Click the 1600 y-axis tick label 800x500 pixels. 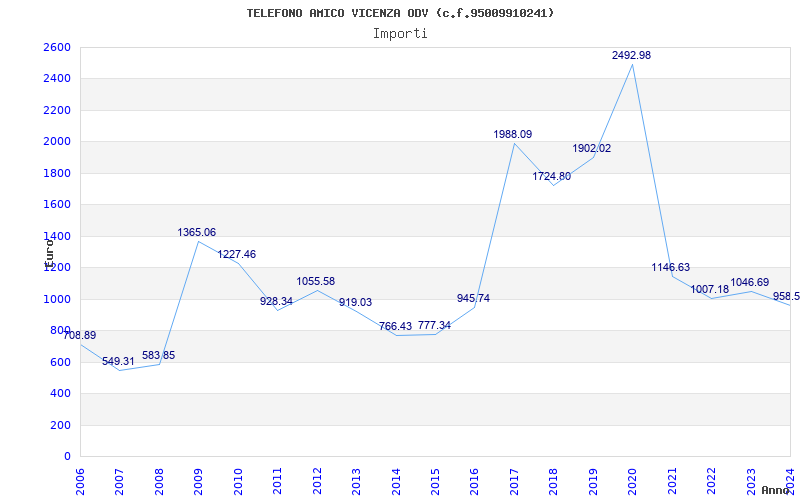(x=58, y=205)
